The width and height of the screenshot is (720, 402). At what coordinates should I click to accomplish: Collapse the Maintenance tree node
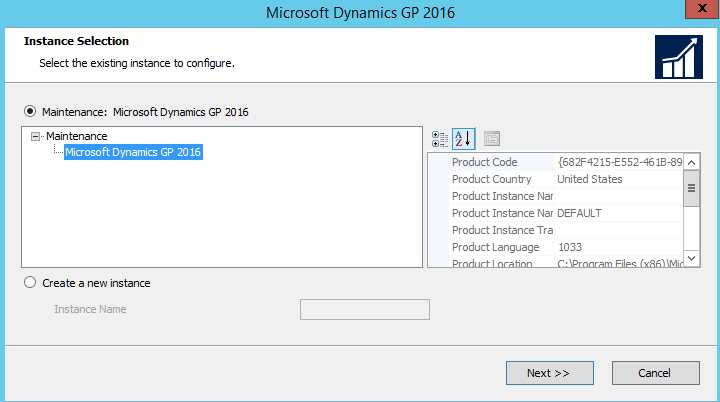coord(37,136)
